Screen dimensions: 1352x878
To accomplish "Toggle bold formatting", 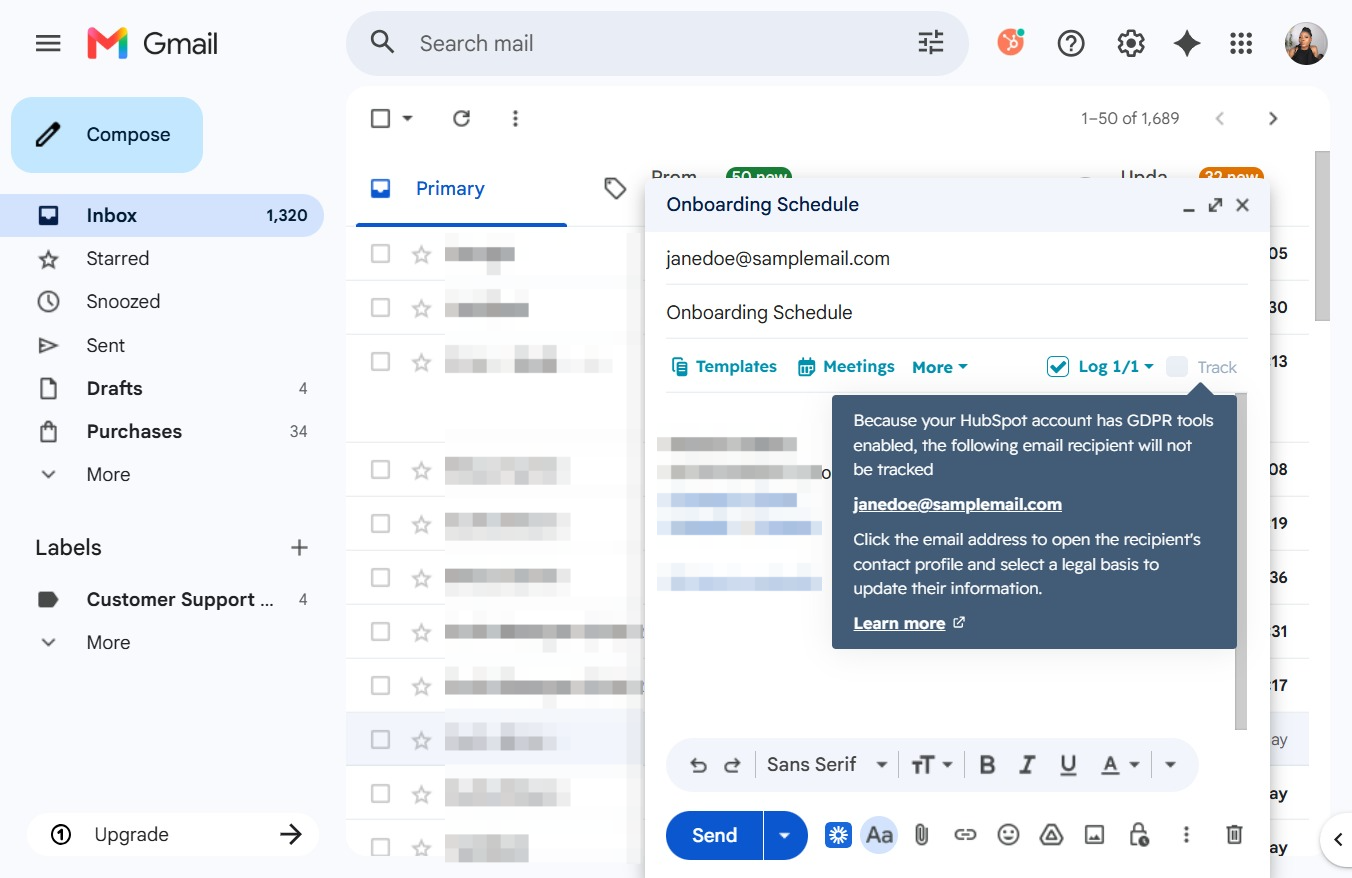I will (987, 765).
